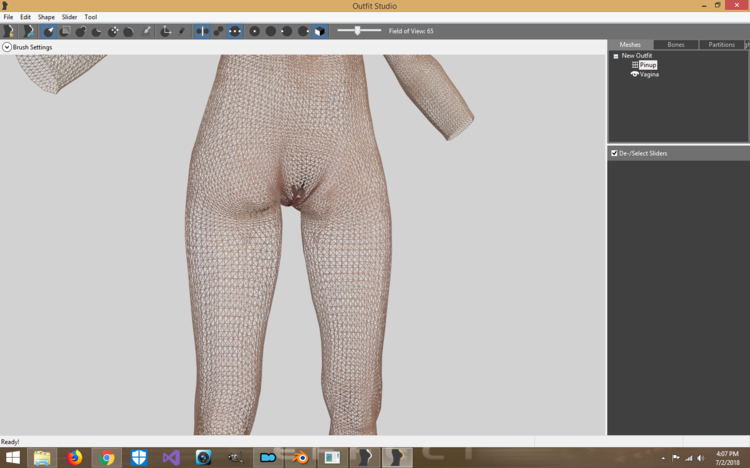Open File Explorer from the taskbar
The height and width of the screenshot is (468, 750).
tap(42, 458)
